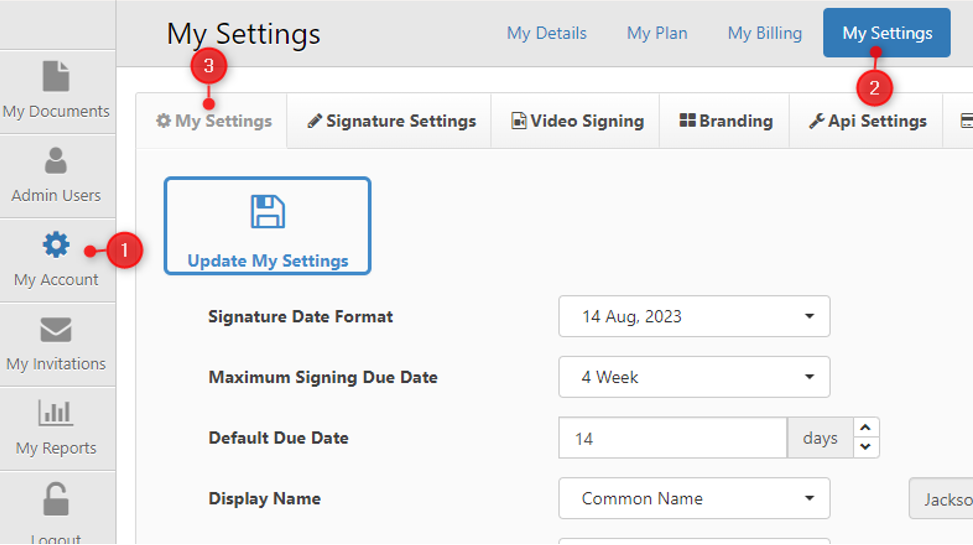Viewport: 973px width, 545px height.
Task: Select the My Settings sub-tab
Action: click(212, 121)
